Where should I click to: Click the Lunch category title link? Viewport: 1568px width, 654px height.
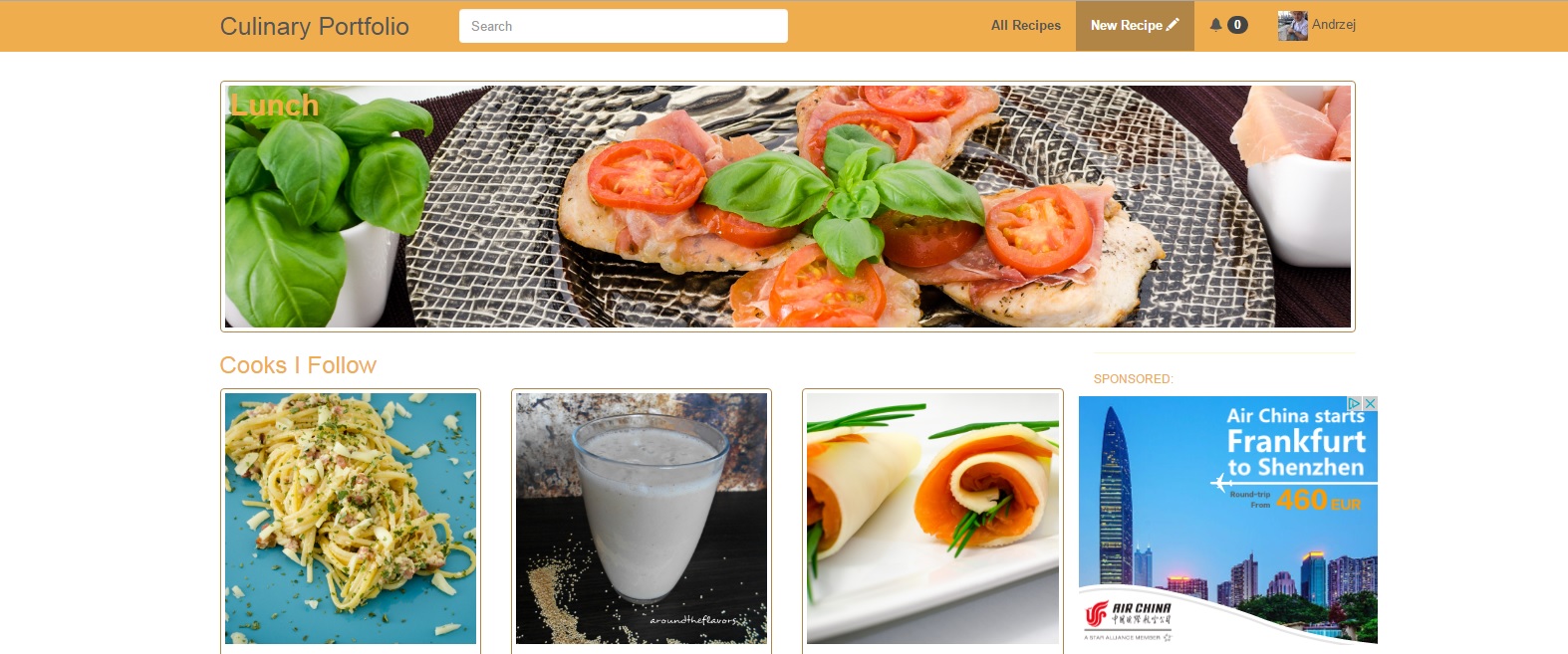(x=274, y=105)
